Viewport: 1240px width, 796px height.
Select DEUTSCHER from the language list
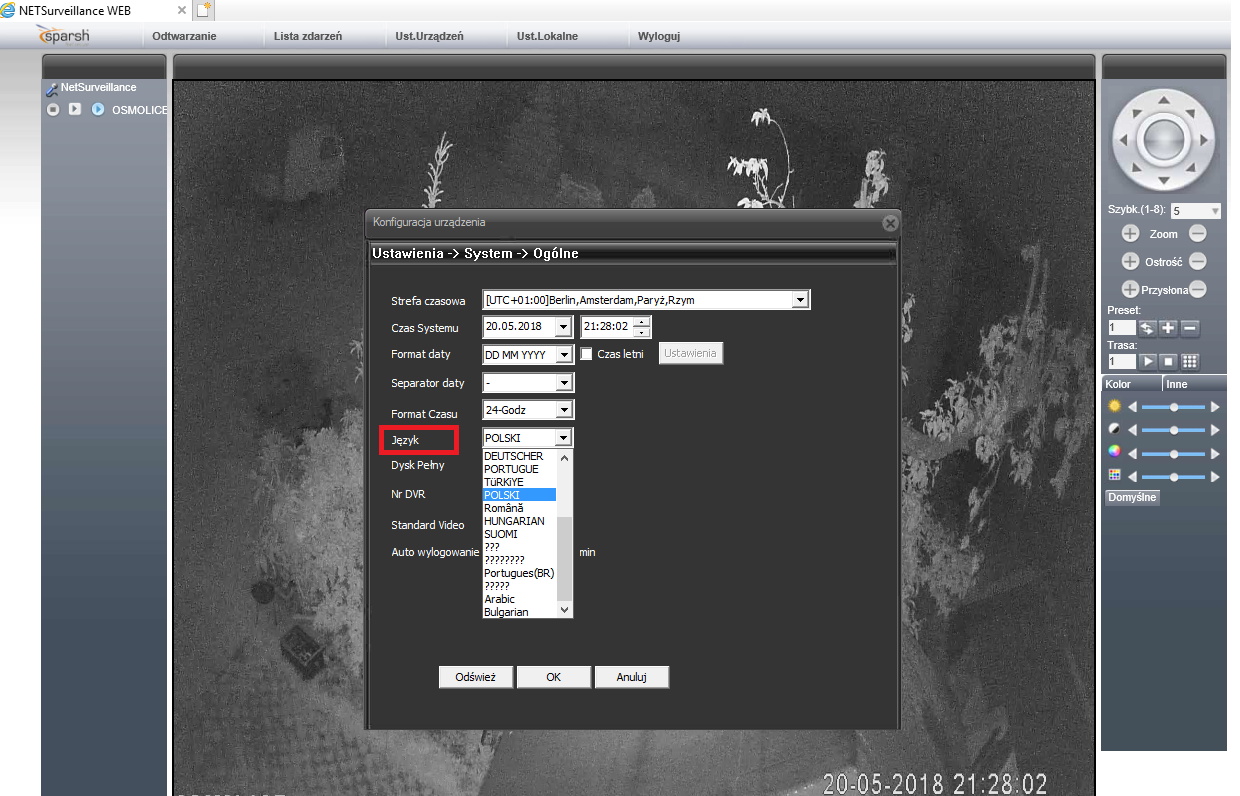pyautogui.click(x=514, y=456)
